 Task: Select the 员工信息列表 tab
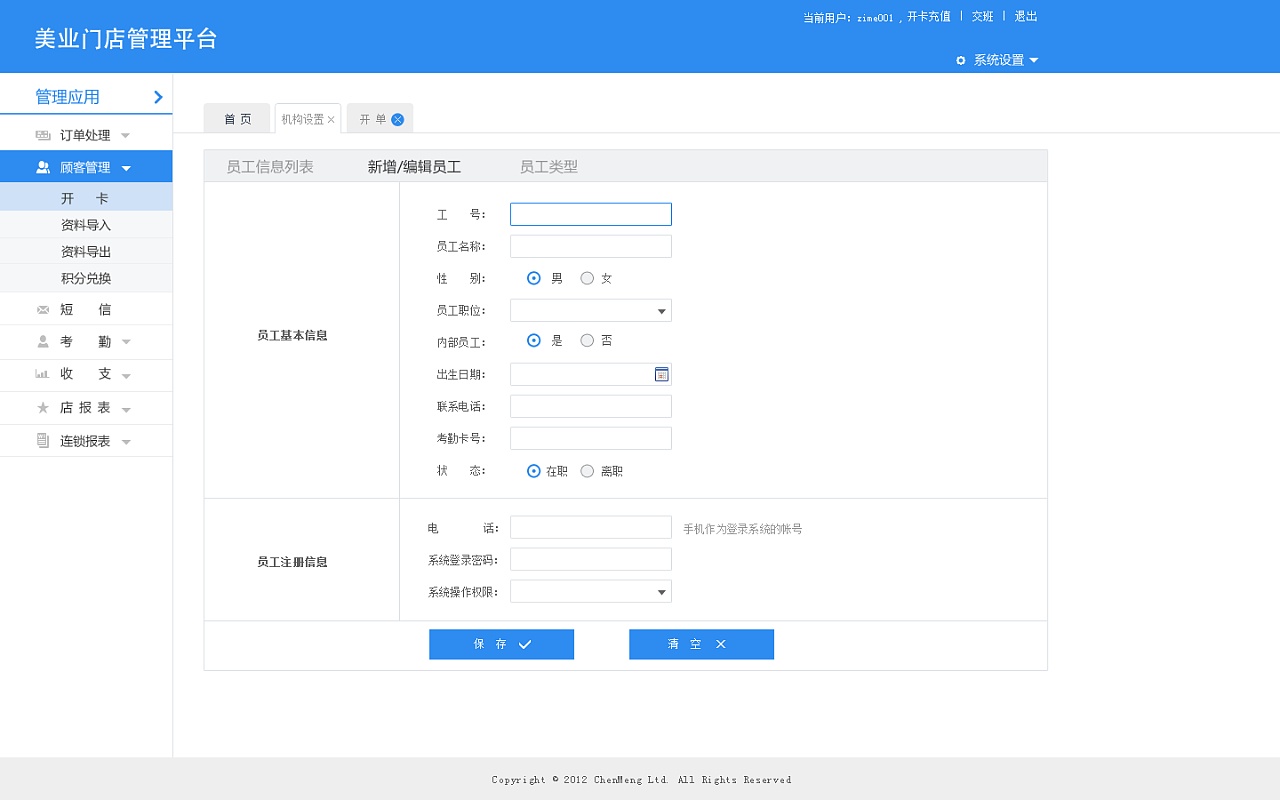(271, 166)
